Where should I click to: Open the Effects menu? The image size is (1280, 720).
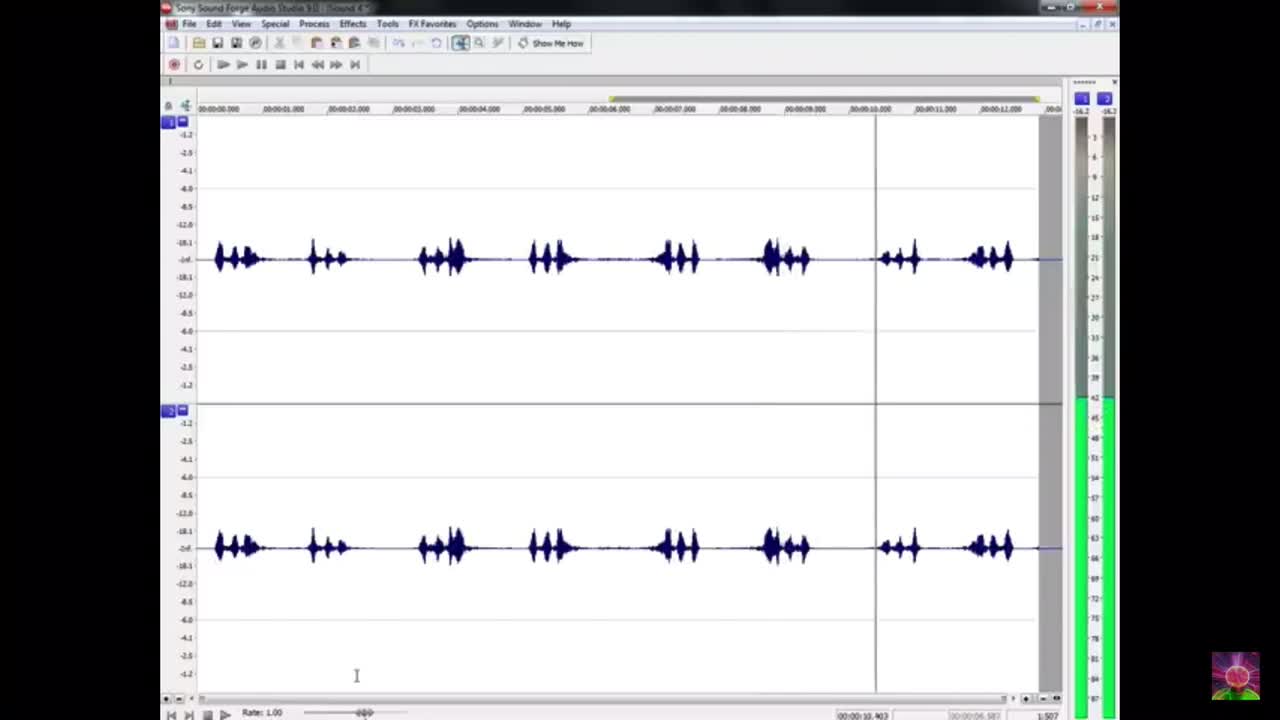click(352, 24)
